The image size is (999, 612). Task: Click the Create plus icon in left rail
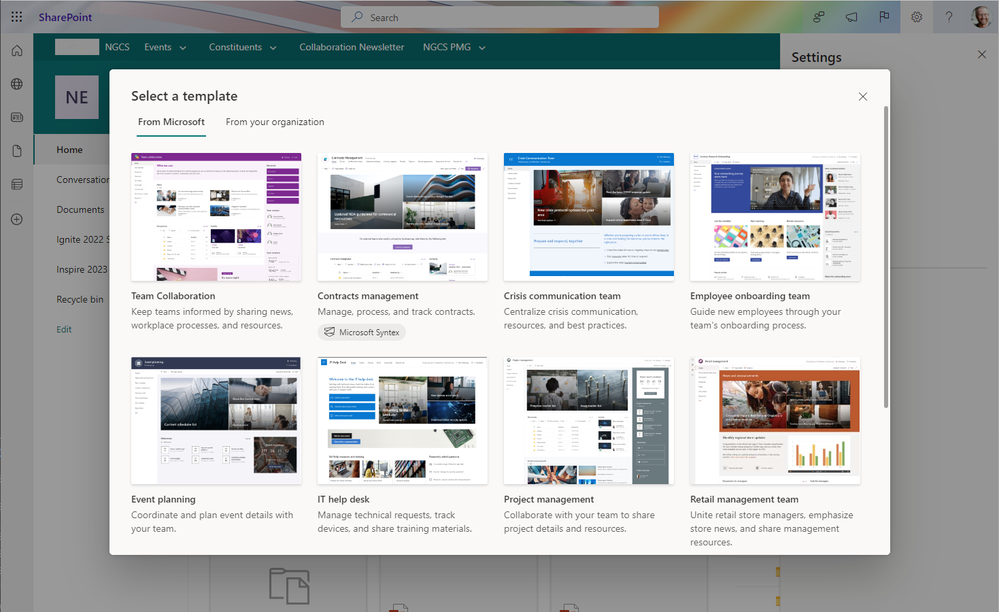(x=17, y=219)
